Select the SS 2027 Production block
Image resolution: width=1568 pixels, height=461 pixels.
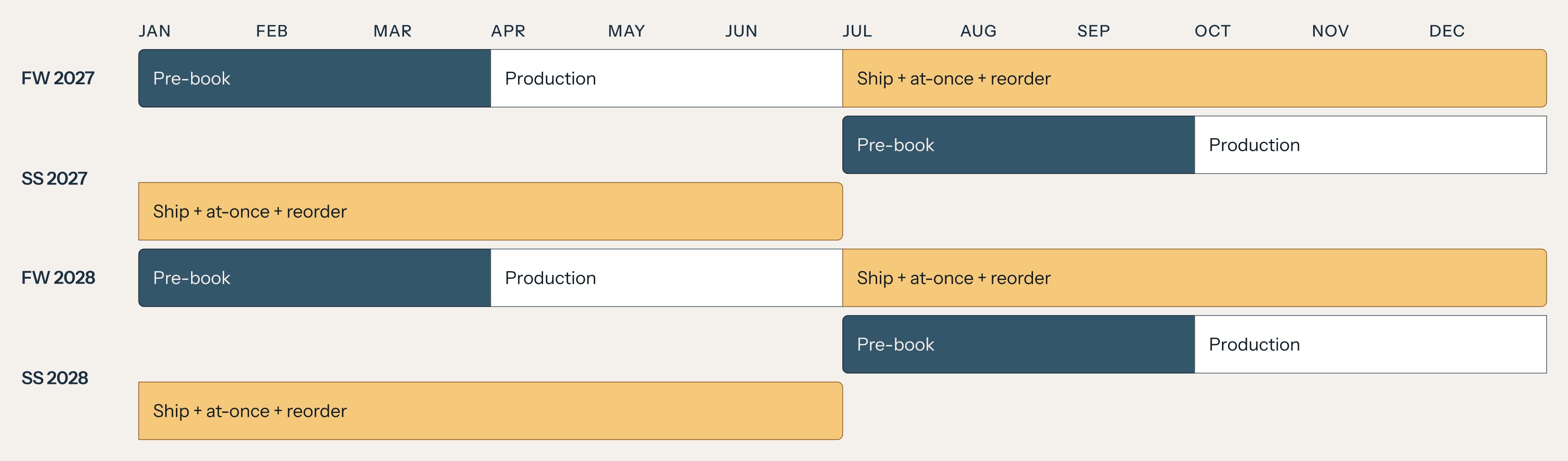coord(1371,145)
